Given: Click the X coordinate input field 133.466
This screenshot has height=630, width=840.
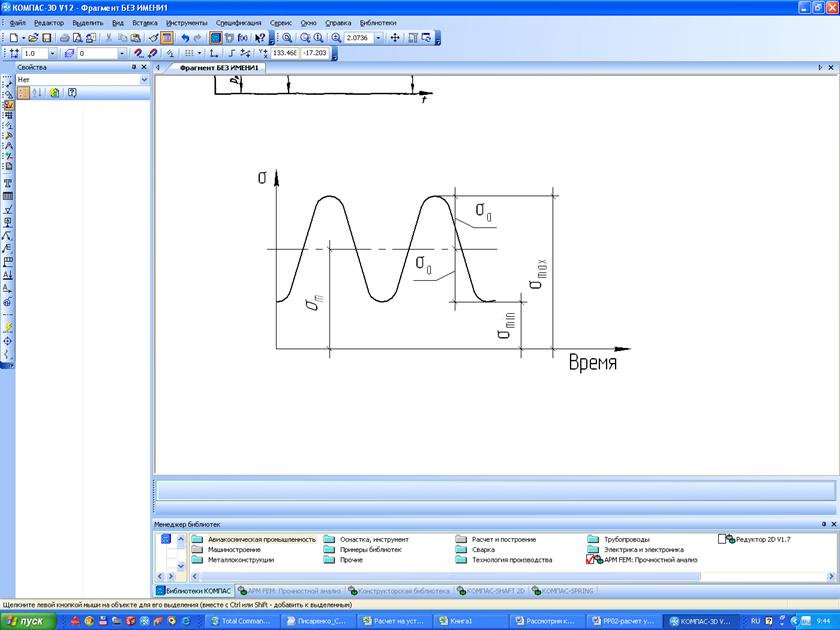Looking at the screenshot, I should pos(286,53).
